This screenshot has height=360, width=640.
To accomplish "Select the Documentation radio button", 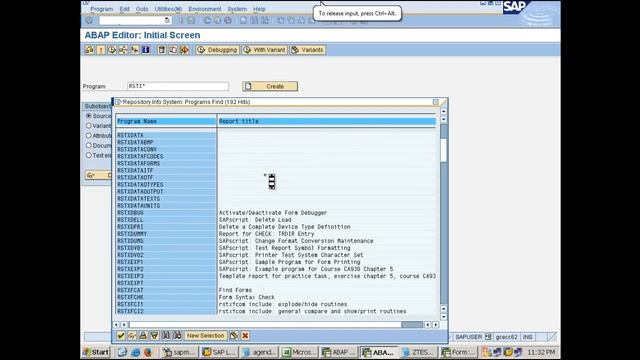I will (x=89, y=145).
